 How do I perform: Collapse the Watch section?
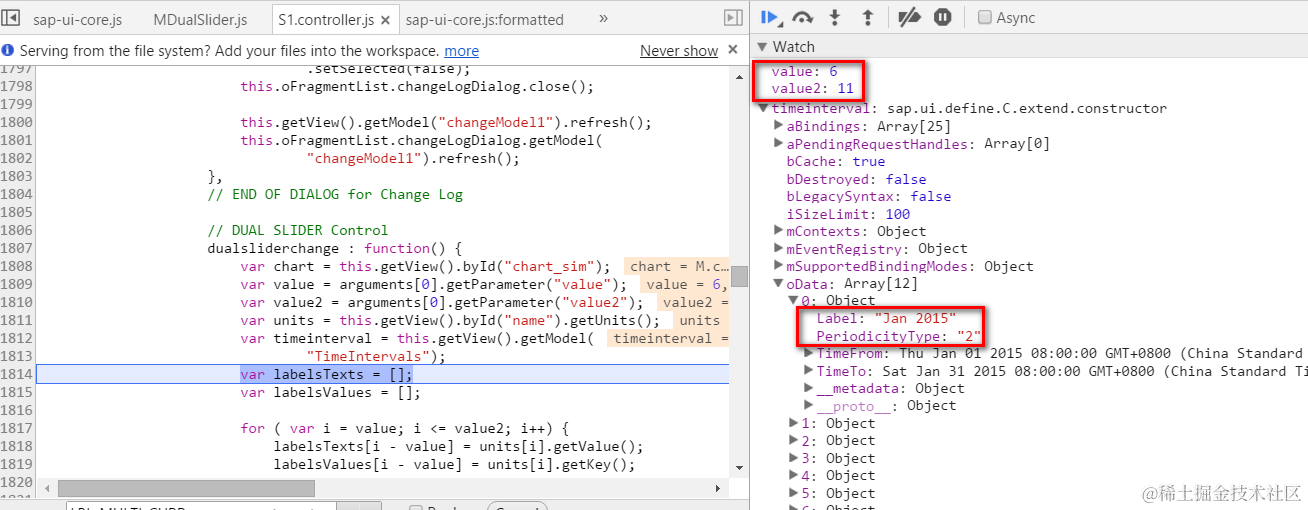(x=762, y=47)
